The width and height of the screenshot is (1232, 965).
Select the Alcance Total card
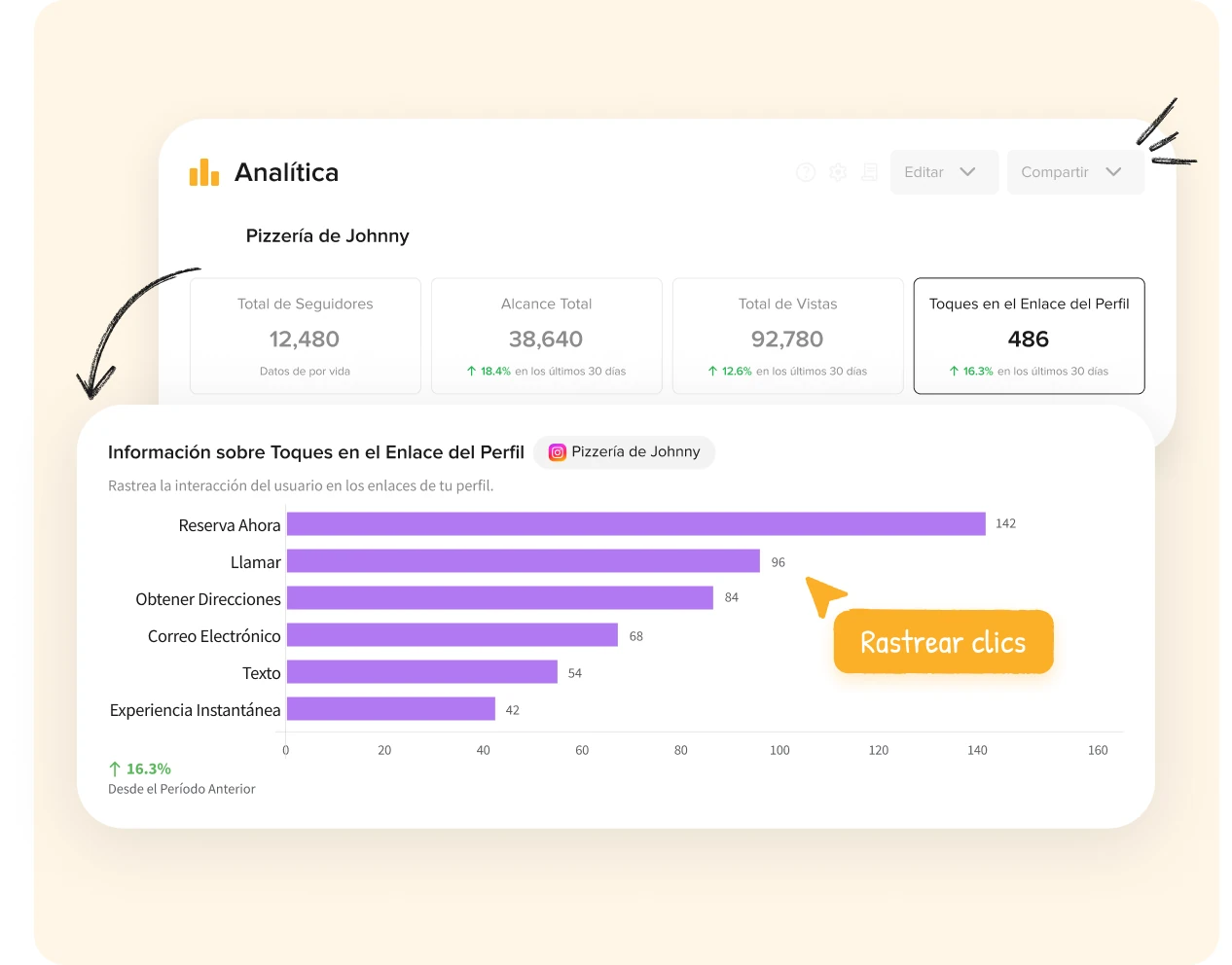(x=547, y=337)
